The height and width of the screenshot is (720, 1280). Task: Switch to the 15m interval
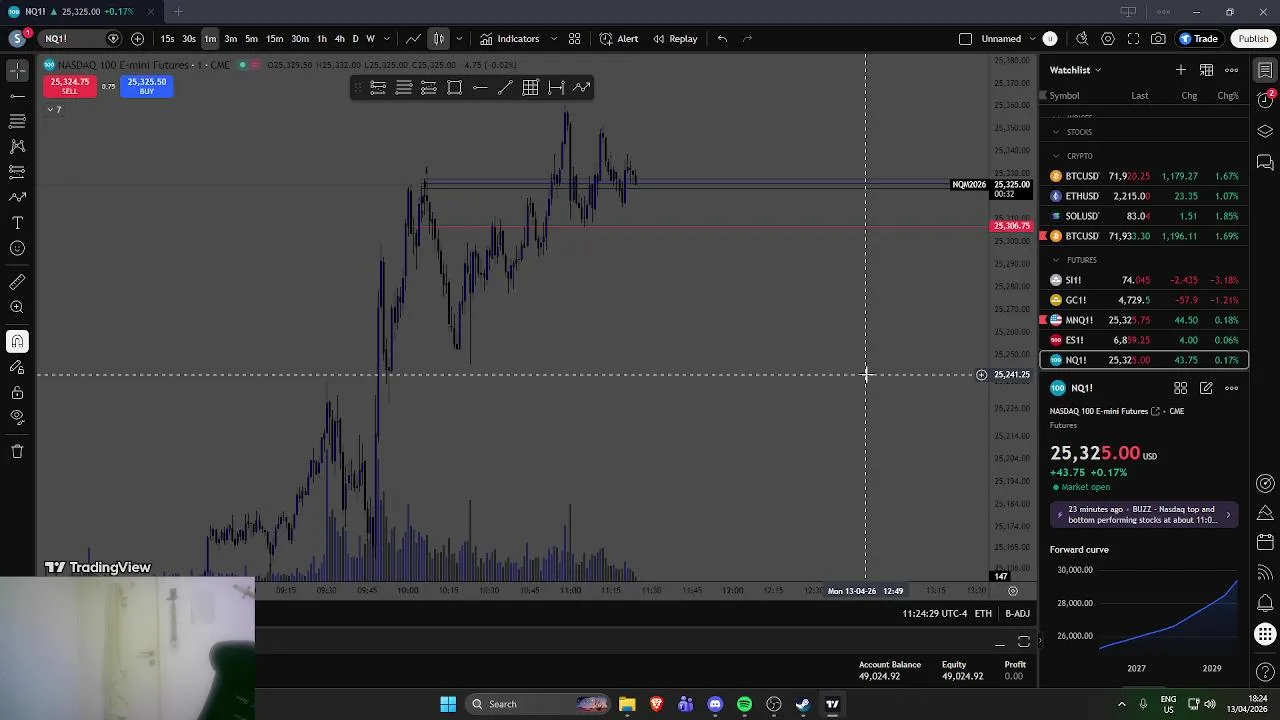[274, 39]
